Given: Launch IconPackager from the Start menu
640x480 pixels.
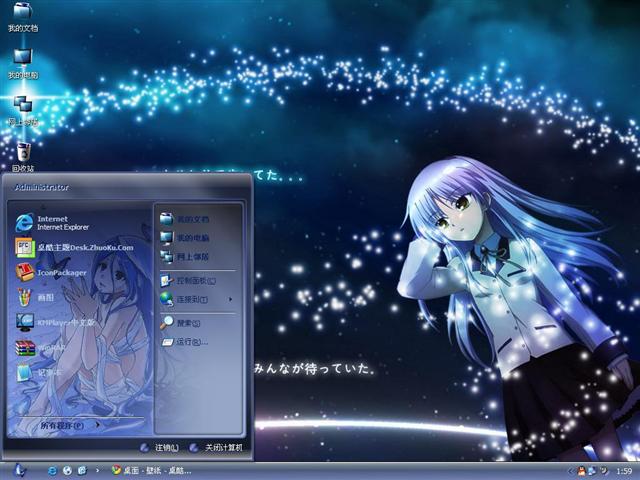Looking at the screenshot, I should [x=51, y=273].
